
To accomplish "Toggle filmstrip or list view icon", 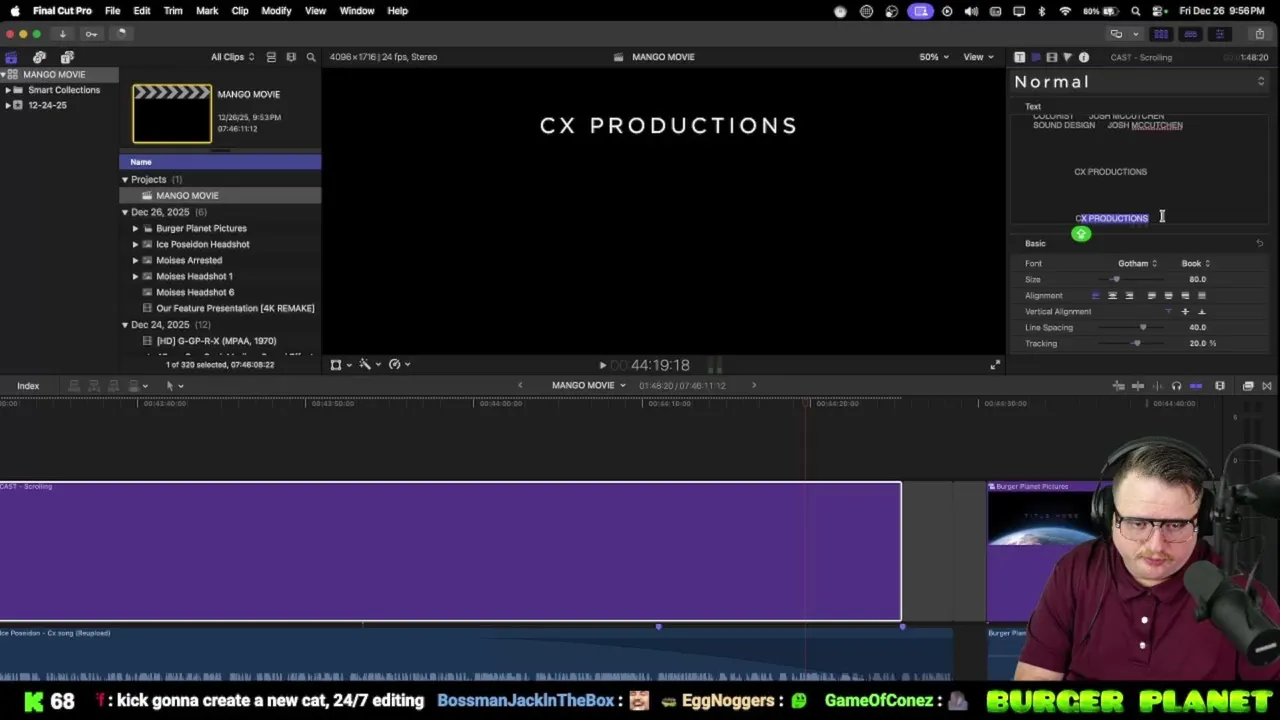I will click(x=271, y=57).
